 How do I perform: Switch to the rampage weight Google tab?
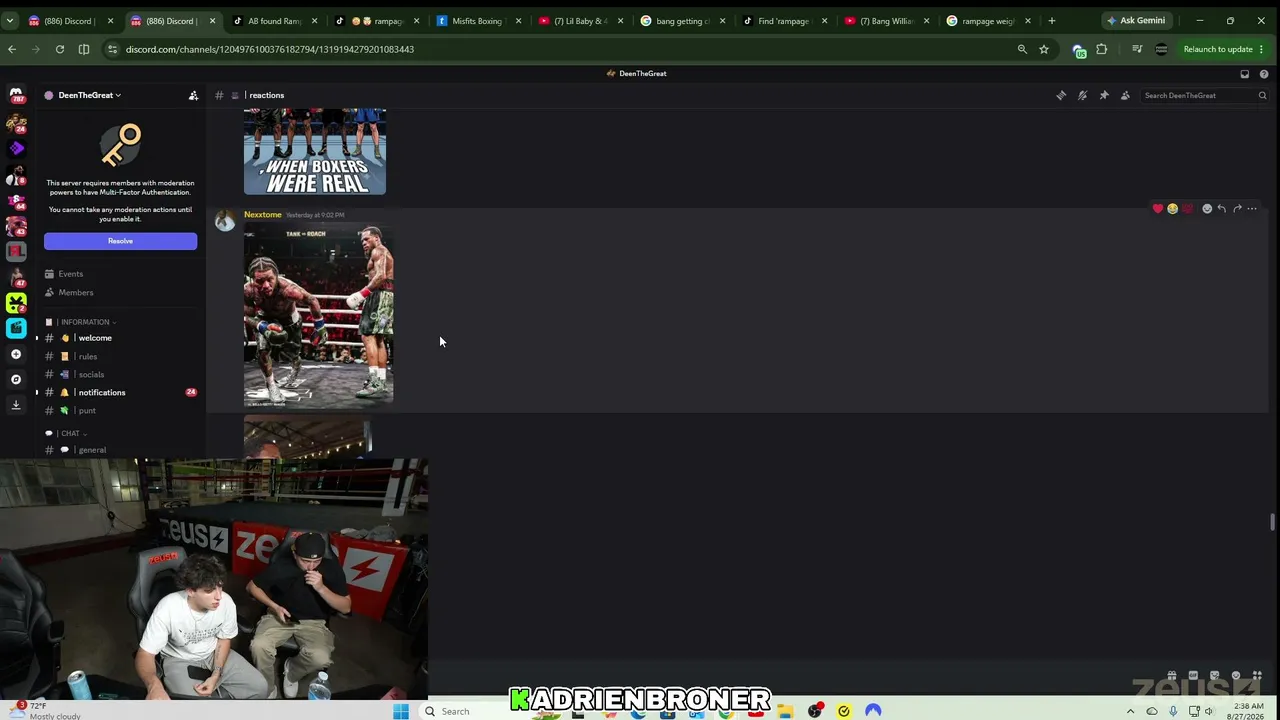point(987,21)
